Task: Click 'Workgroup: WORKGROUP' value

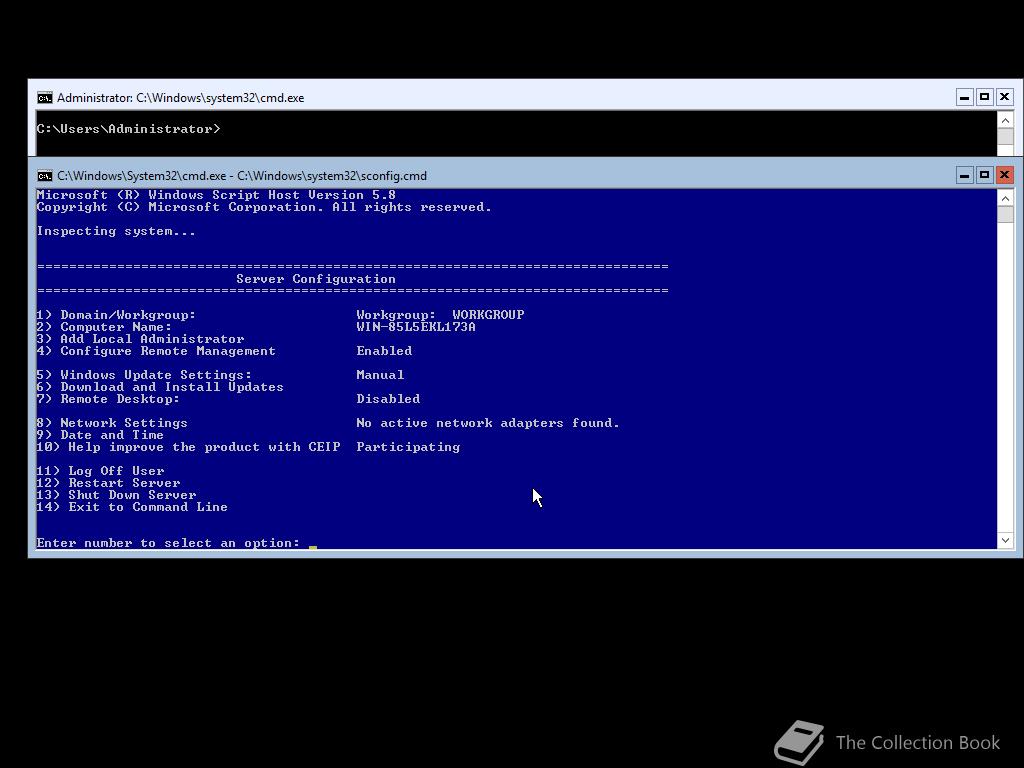Action: tap(440, 315)
